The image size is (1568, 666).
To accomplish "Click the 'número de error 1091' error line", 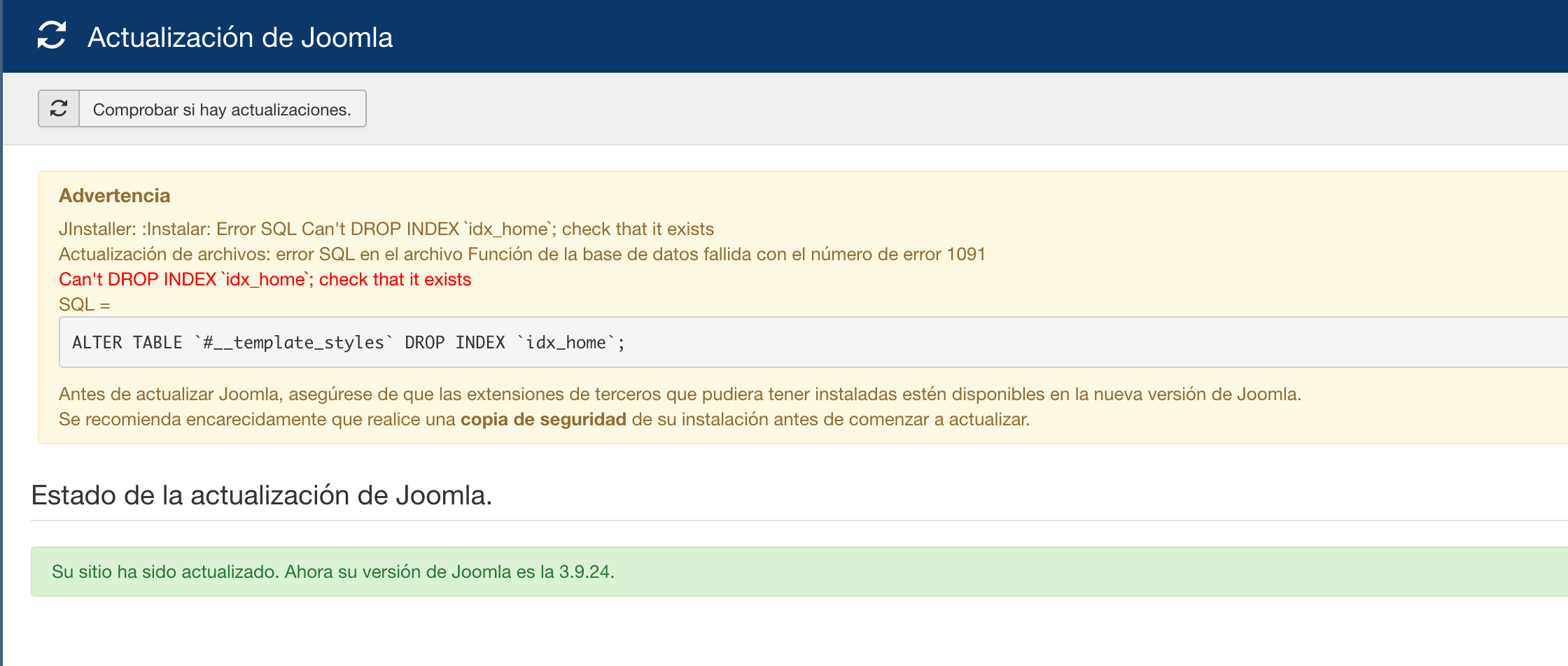I will tap(522, 254).
